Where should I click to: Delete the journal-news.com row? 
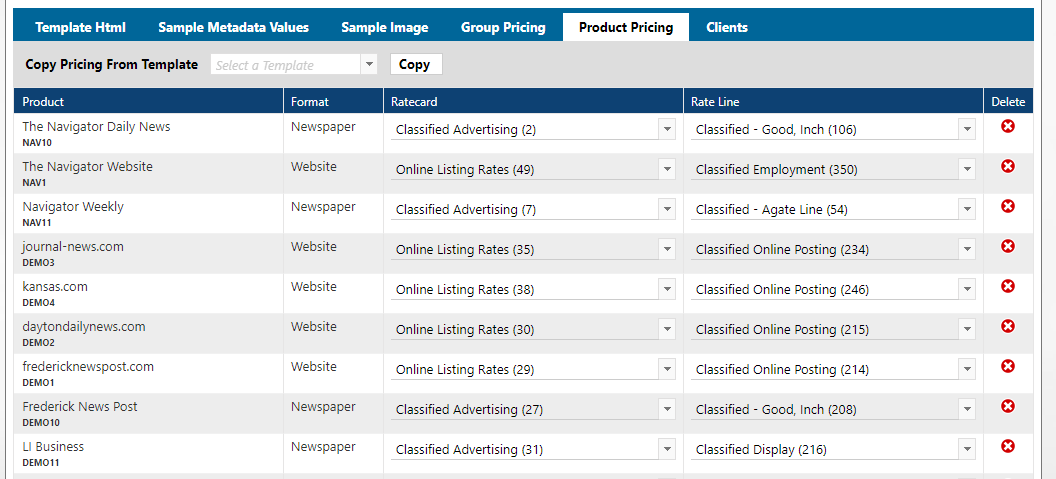[x=1008, y=246]
